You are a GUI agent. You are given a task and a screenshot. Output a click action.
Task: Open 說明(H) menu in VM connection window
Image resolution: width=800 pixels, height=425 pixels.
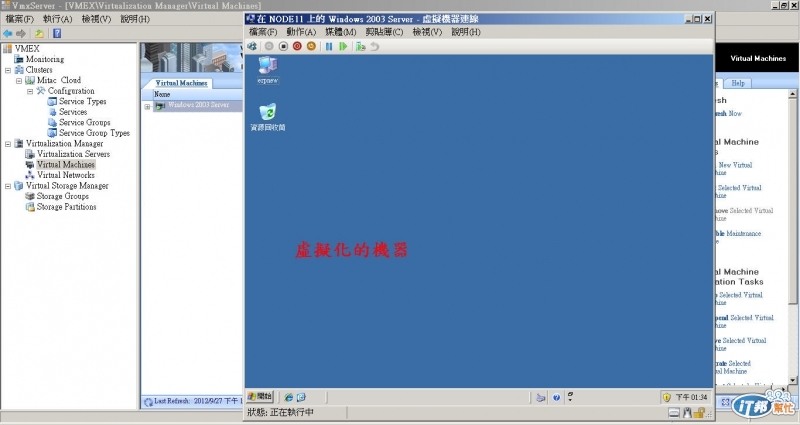tap(466, 32)
